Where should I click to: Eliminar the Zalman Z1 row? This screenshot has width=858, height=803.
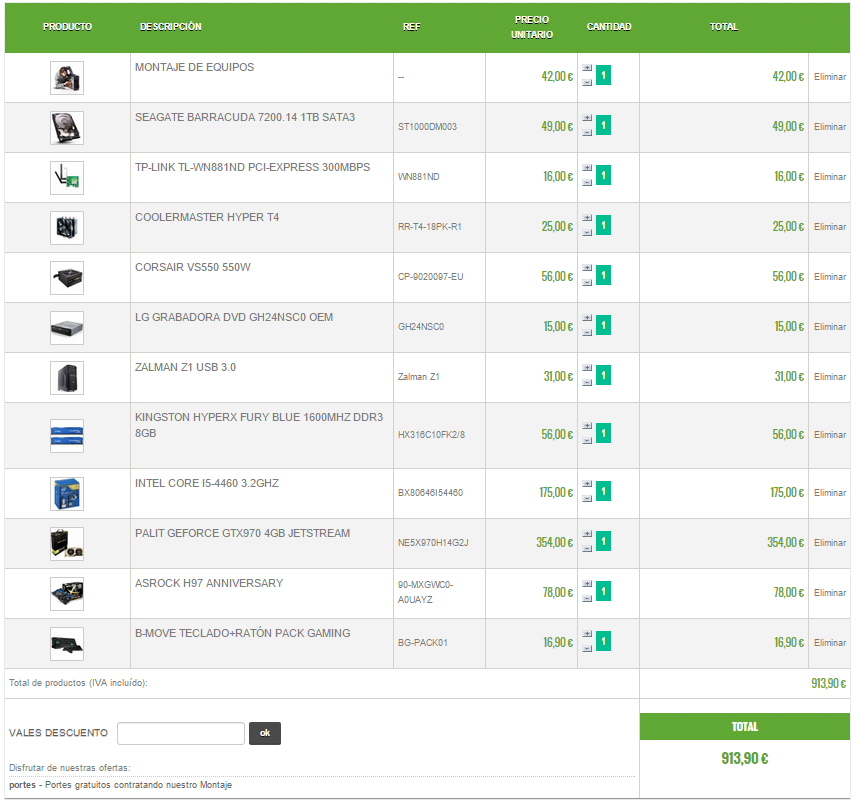(x=830, y=377)
